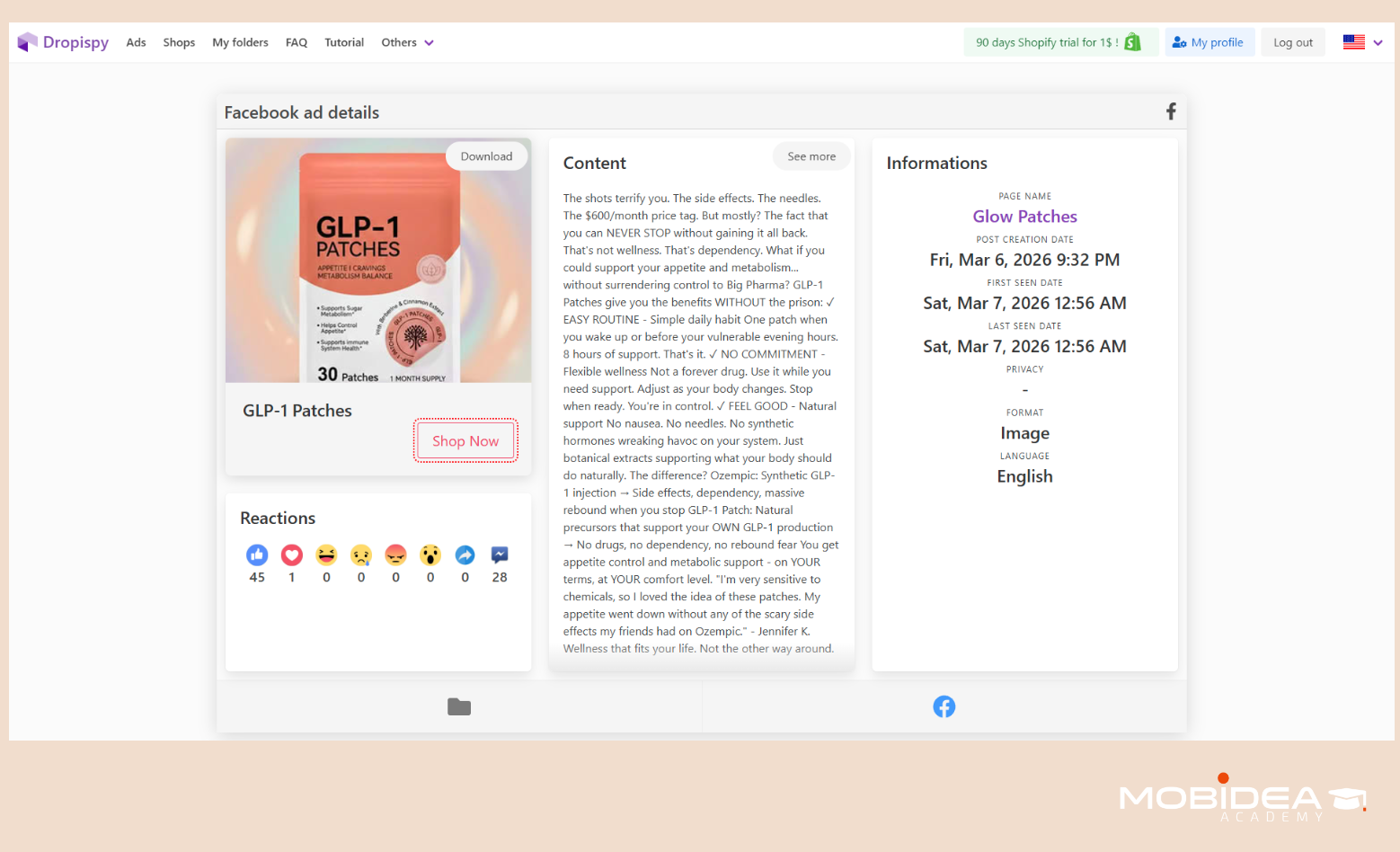Click the blue Share arrow reaction icon
The width and height of the screenshot is (1400, 852).
[465, 555]
